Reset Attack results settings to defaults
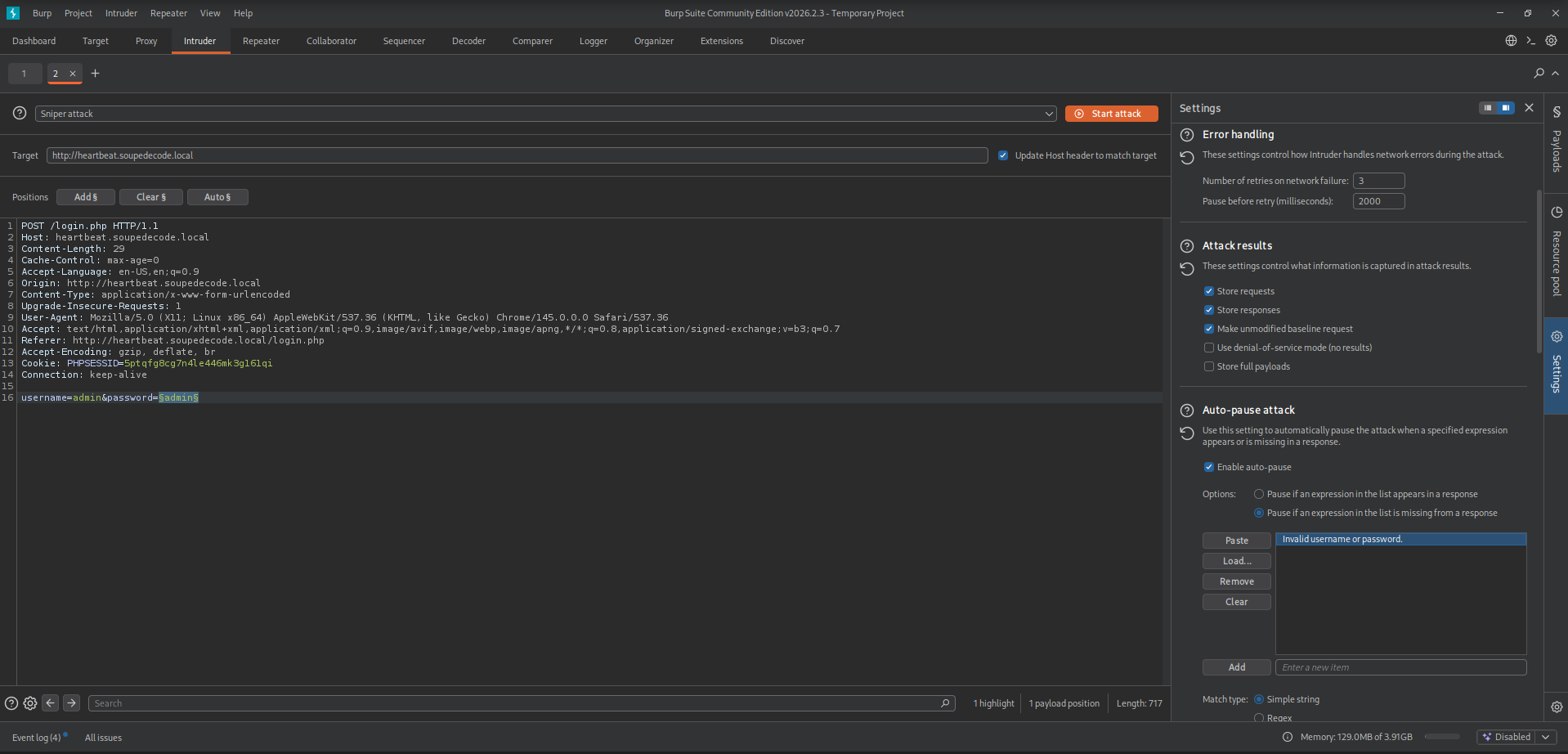 coord(1187,268)
